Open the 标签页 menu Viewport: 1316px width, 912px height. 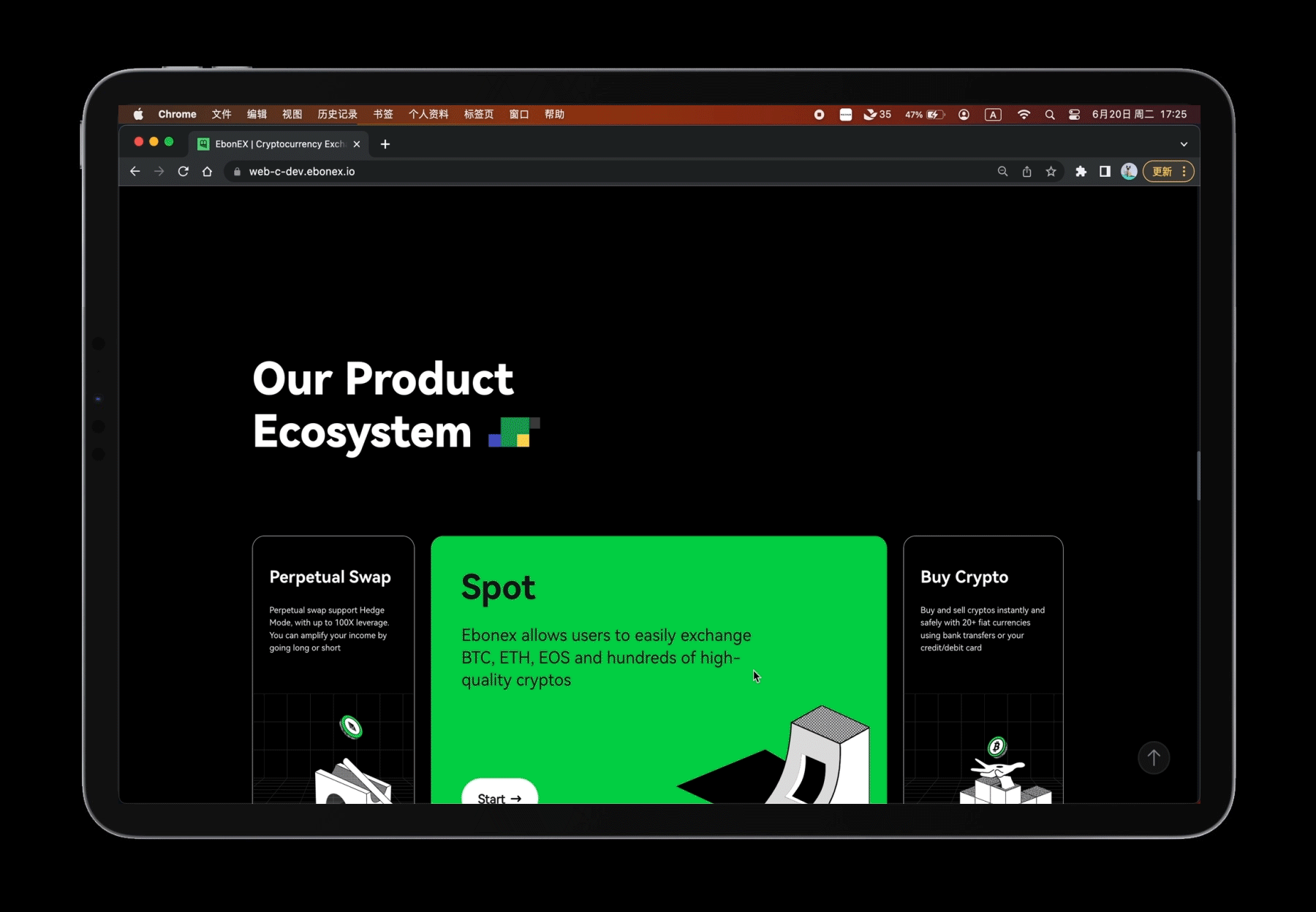click(478, 114)
